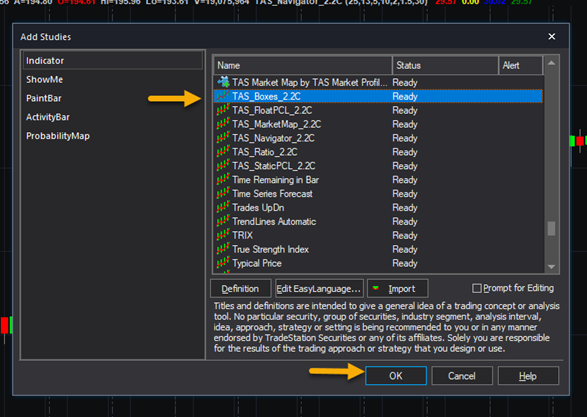Click the Edit EasyLanguage button

[x=319, y=289]
